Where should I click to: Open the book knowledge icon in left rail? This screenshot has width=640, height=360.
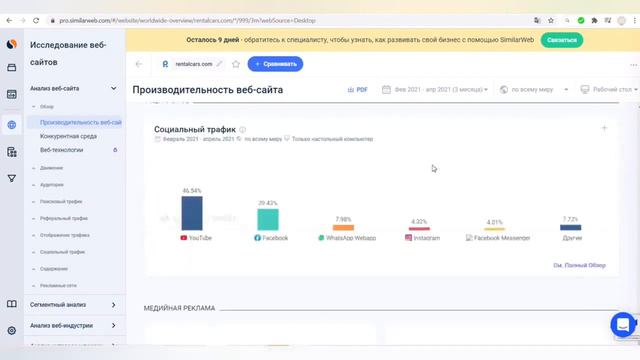(x=11, y=304)
